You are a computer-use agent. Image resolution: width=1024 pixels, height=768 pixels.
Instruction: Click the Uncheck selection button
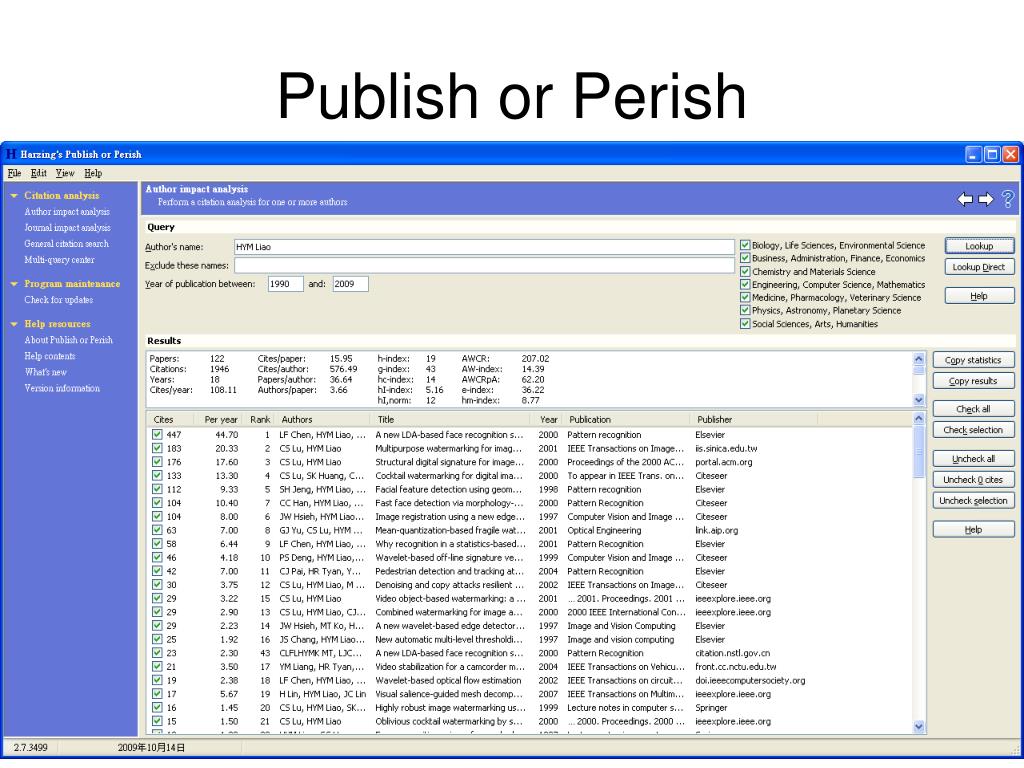(x=973, y=500)
